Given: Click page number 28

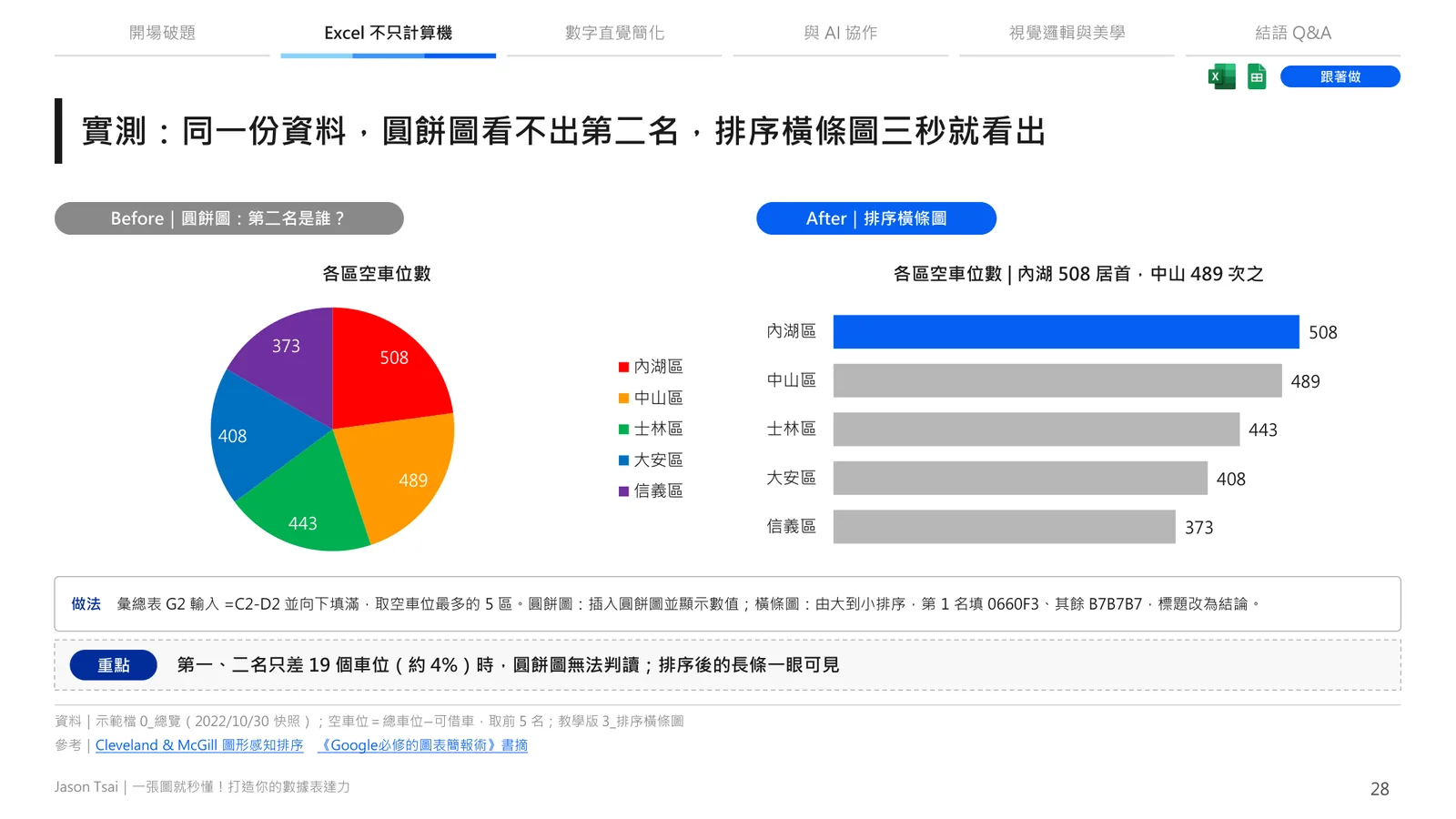Looking at the screenshot, I should pyautogui.click(x=1380, y=789).
